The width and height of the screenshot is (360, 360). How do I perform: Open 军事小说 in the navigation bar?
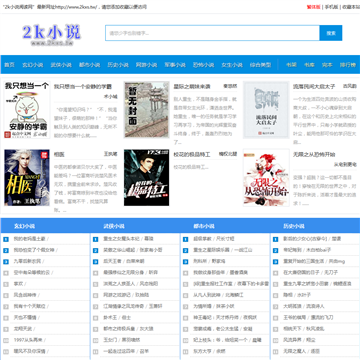pos(175,65)
